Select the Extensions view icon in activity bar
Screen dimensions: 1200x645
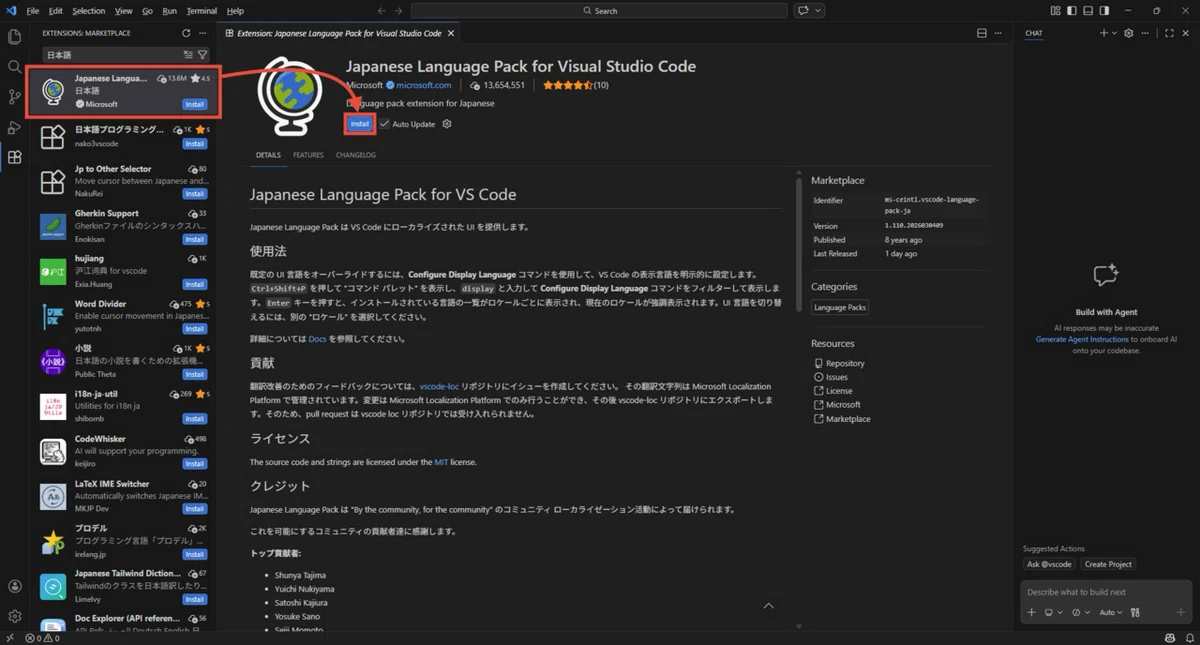14,157
